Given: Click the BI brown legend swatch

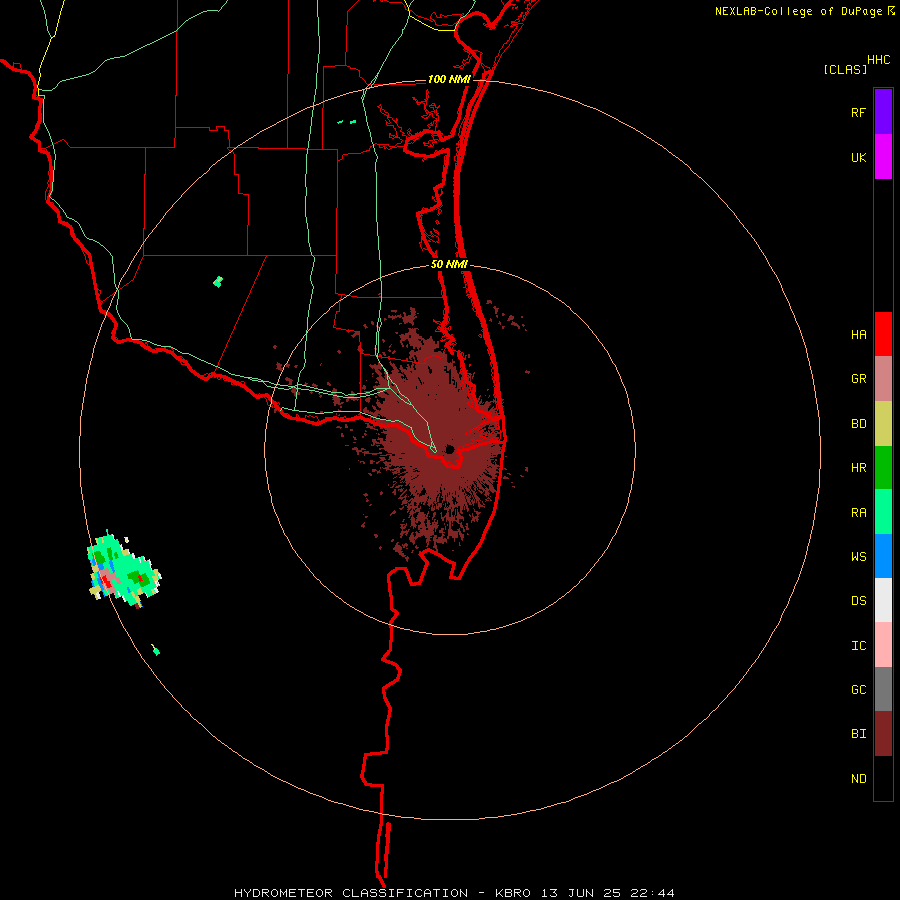Looking at the screenshot, I should click(883, 734).
